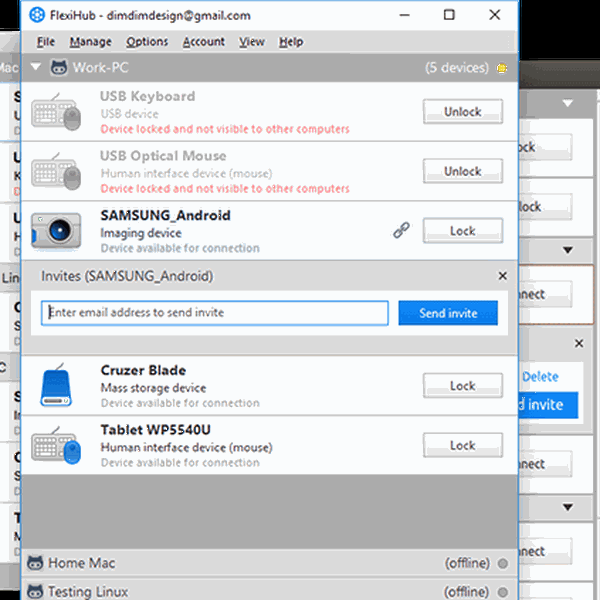Click the USB Keyboard device icon

tap(56, 112)
